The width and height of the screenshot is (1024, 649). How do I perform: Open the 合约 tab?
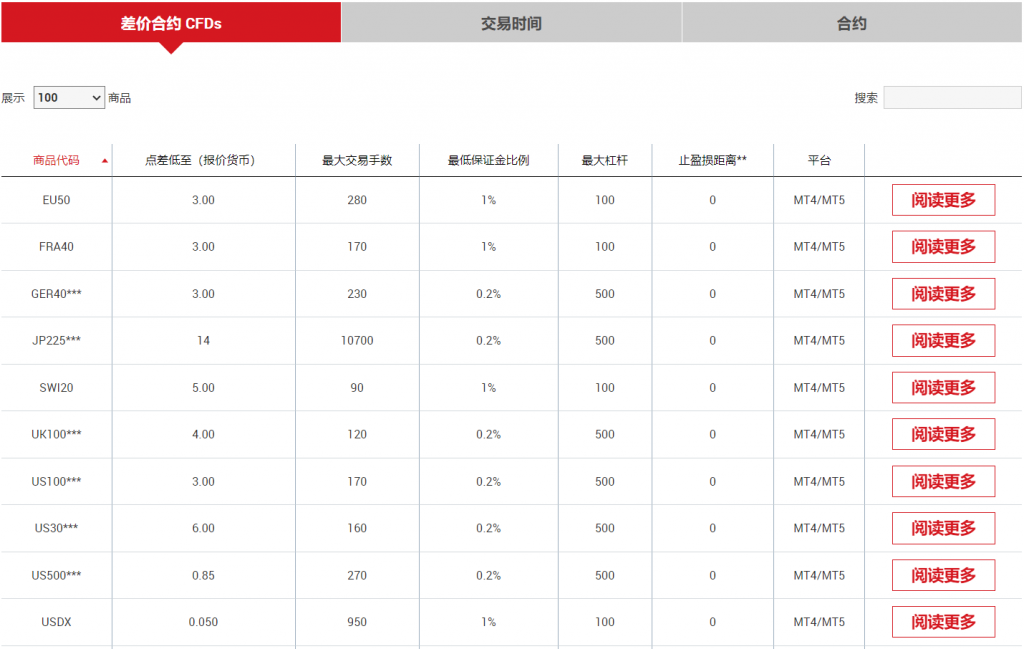852,23
